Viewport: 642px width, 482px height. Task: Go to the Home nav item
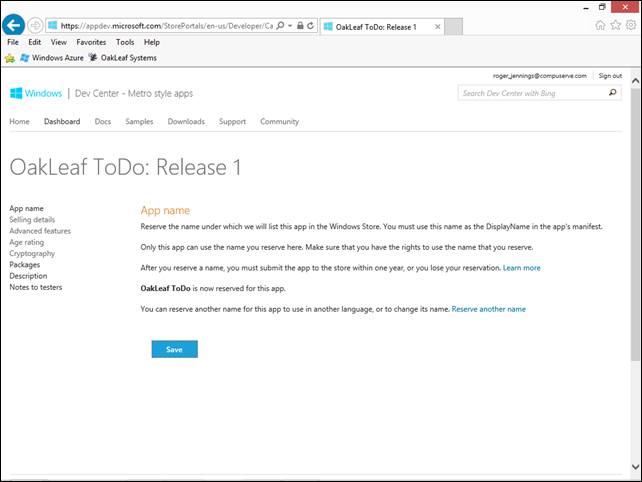pos(19,122)
